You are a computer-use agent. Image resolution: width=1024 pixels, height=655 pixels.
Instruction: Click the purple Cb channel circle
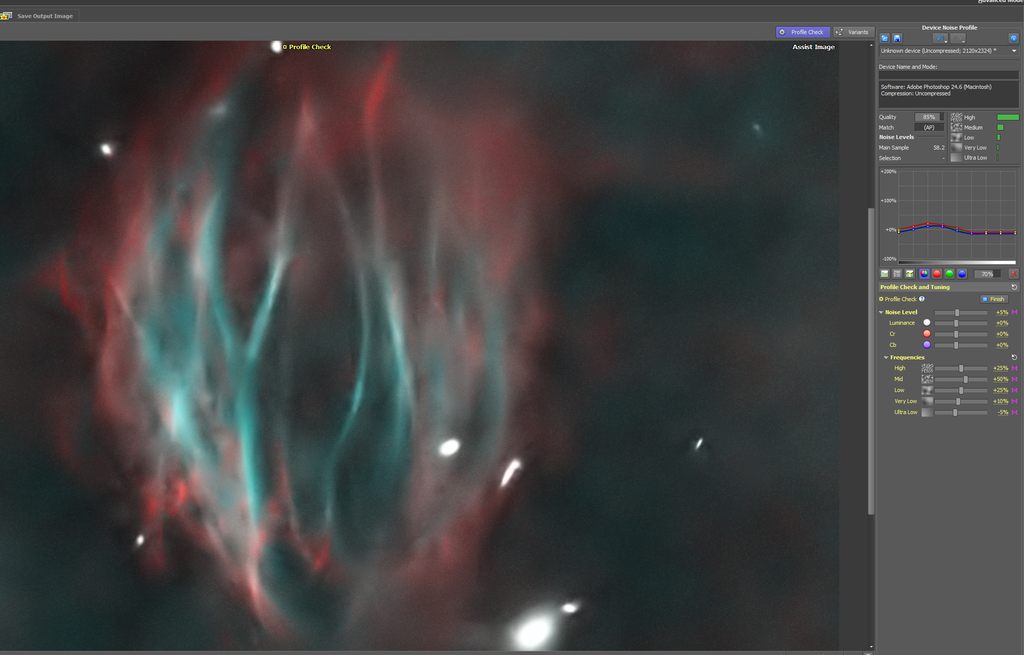pos(927,345)
